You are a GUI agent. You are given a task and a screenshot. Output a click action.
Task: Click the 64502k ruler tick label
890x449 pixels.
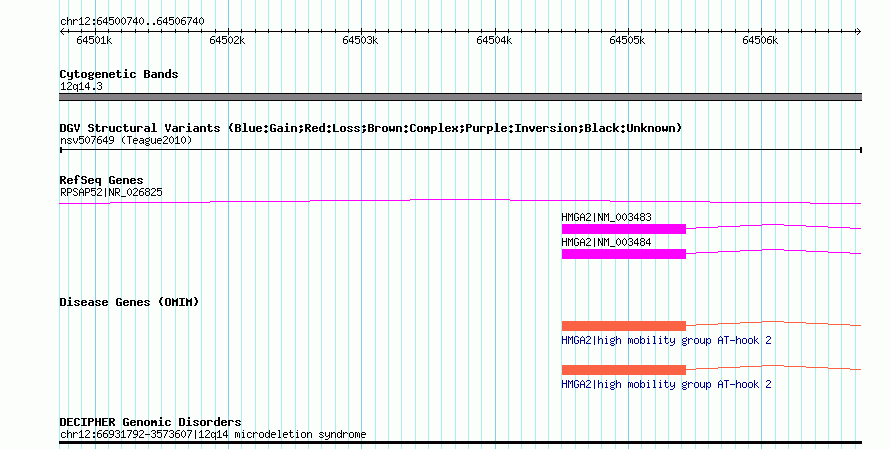227,40
